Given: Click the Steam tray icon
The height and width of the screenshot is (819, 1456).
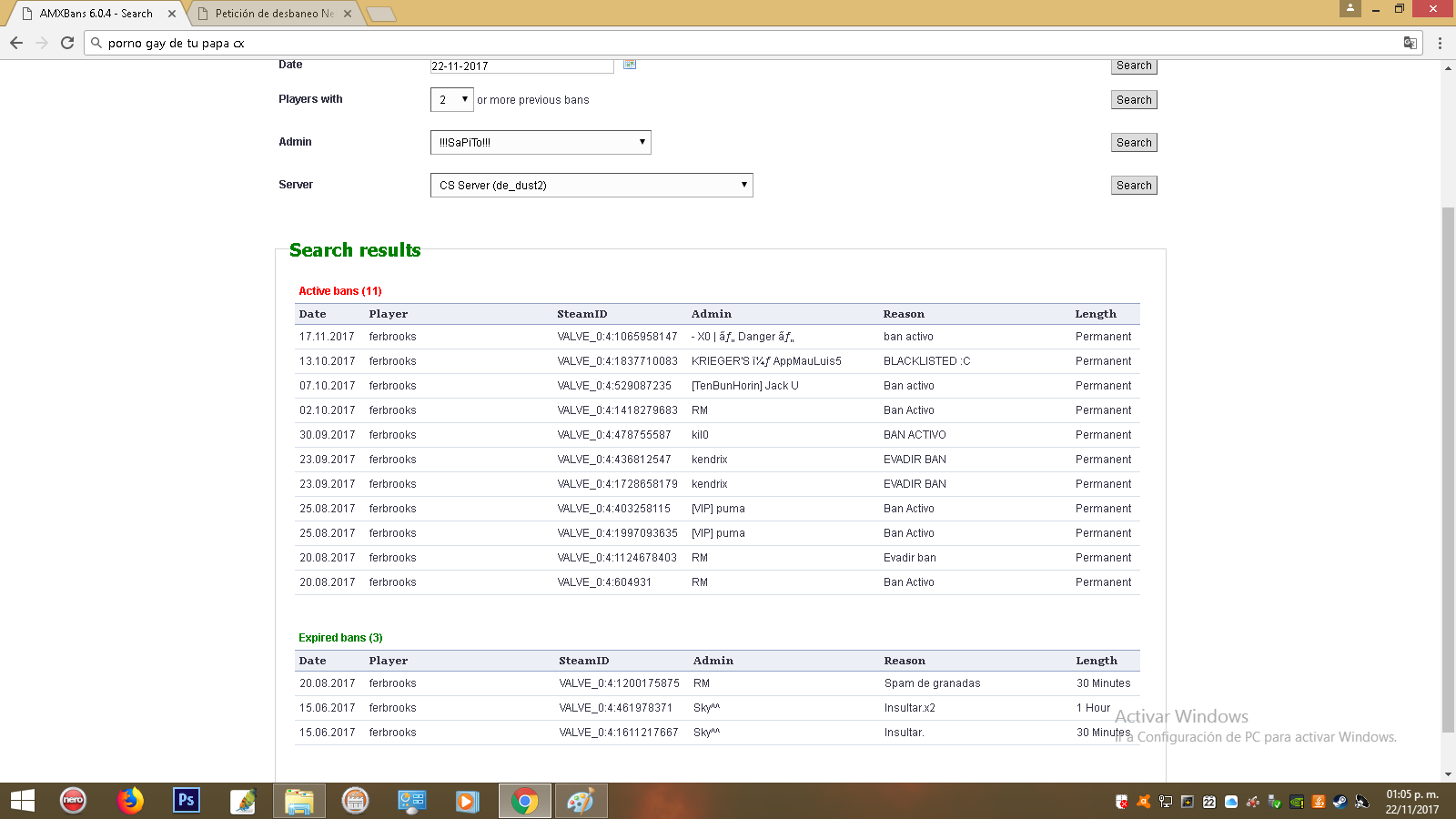Looking at the screenshot, I should click(1340, 802).
